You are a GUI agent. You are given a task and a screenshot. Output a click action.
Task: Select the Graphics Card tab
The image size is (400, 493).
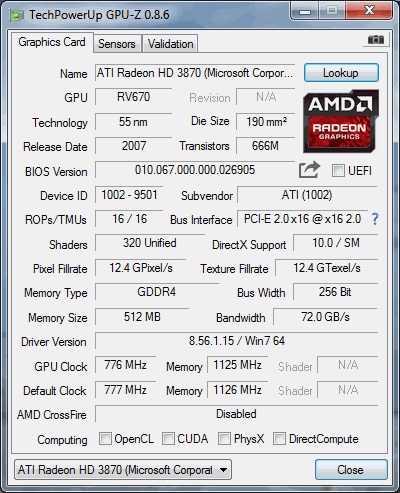click(52, 42)
